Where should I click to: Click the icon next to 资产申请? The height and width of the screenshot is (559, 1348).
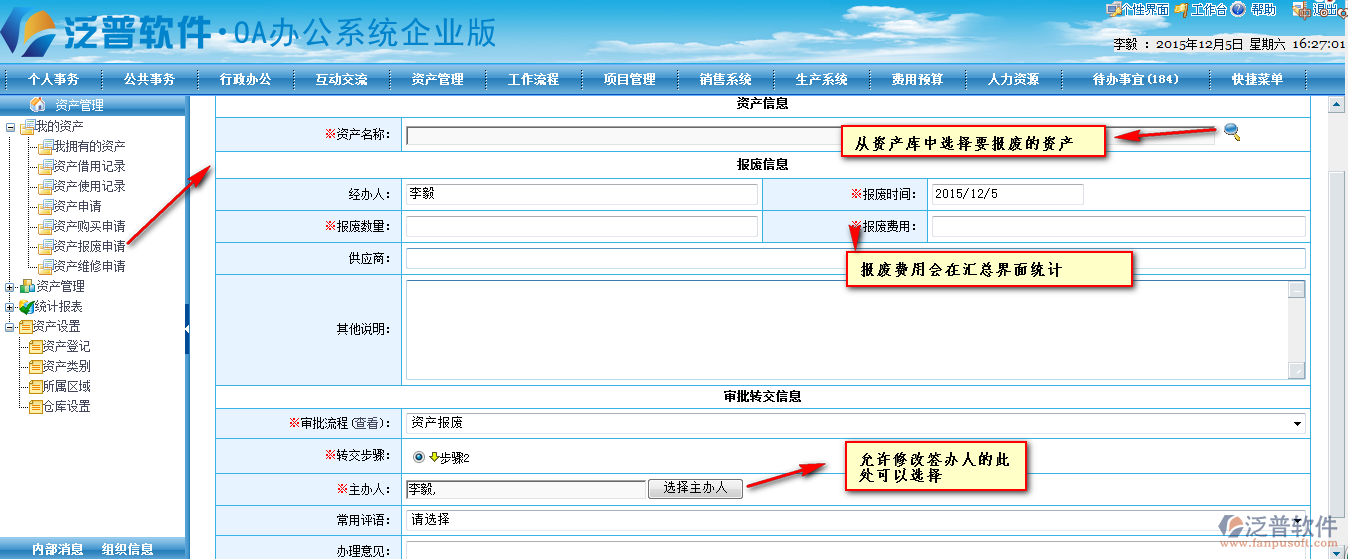(x=46, y=207)
